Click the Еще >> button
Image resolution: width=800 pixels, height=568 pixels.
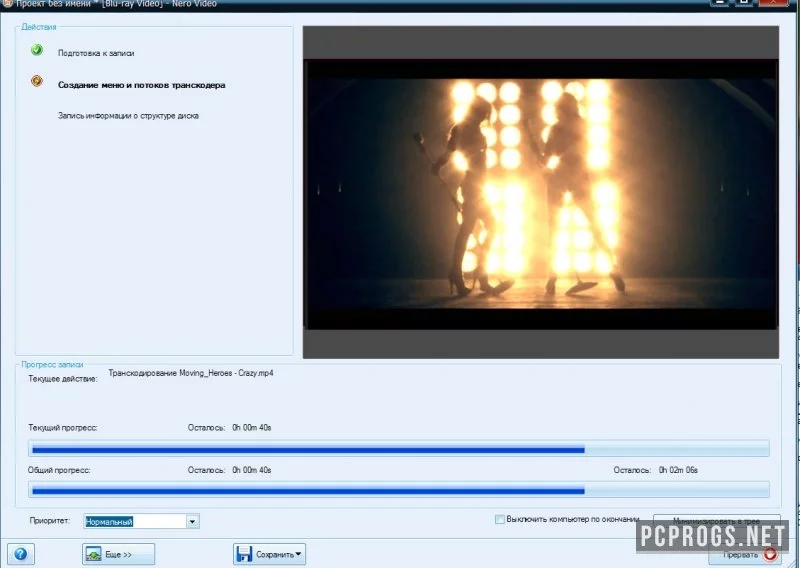tap(118, 554)
